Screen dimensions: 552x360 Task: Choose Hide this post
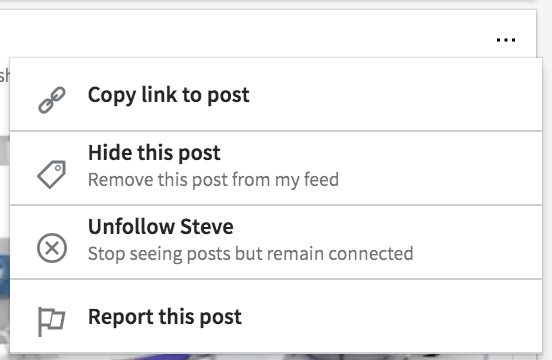pyautogui.click(x=276, y=168)
